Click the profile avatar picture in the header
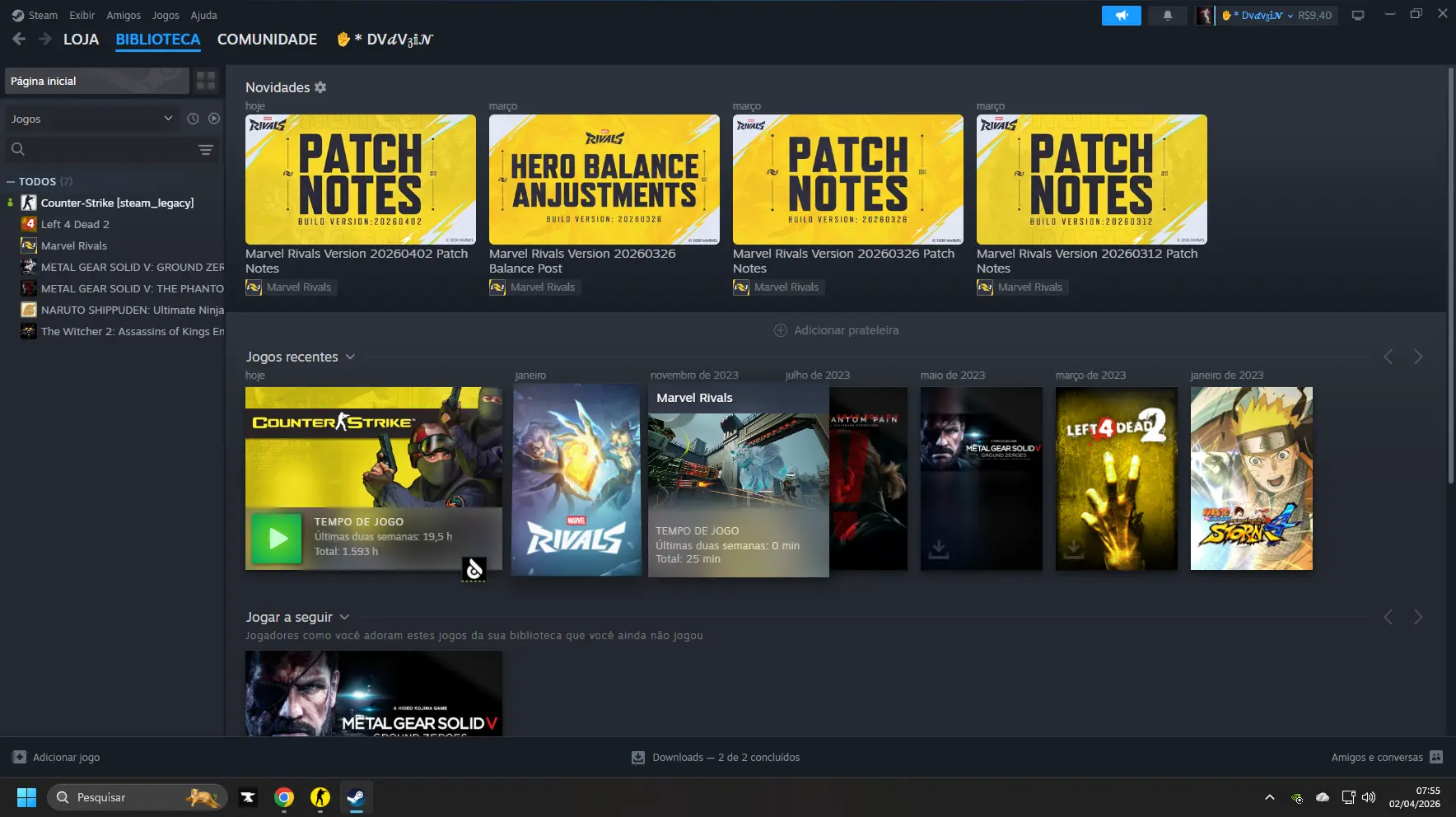This screenshot has height=817, width=1456. (x=1205, y=16)
